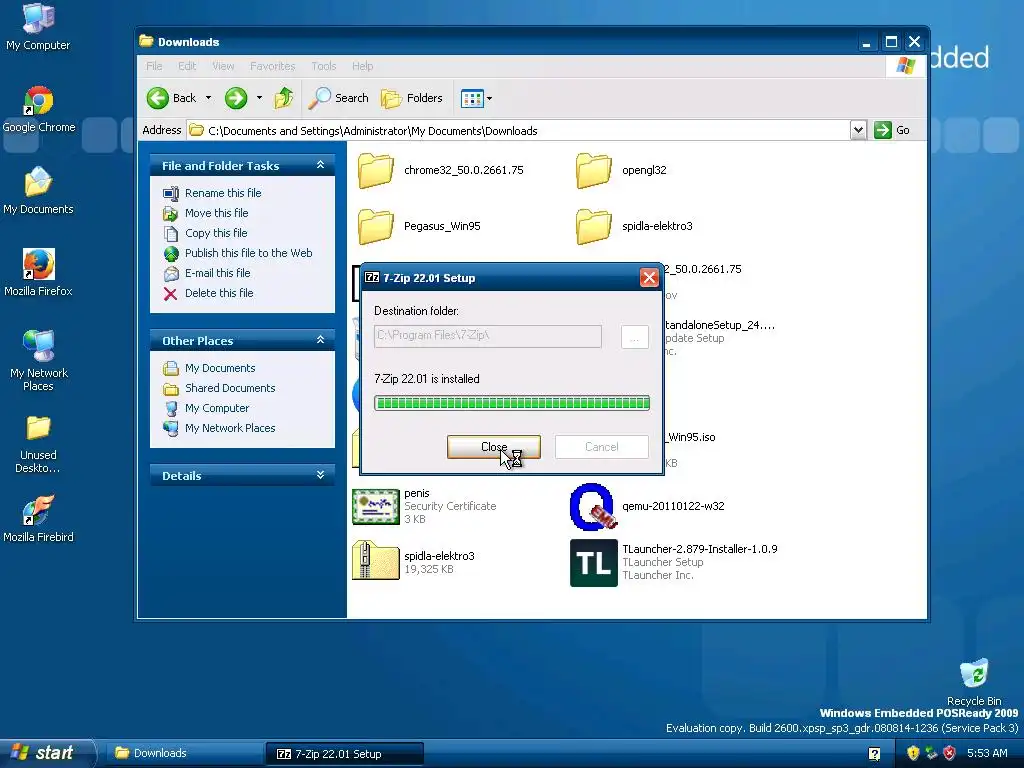Click the 7-Zip installation progress bar
The width and height of the screenshot is (1024, 768).
[x=512, y=403]
